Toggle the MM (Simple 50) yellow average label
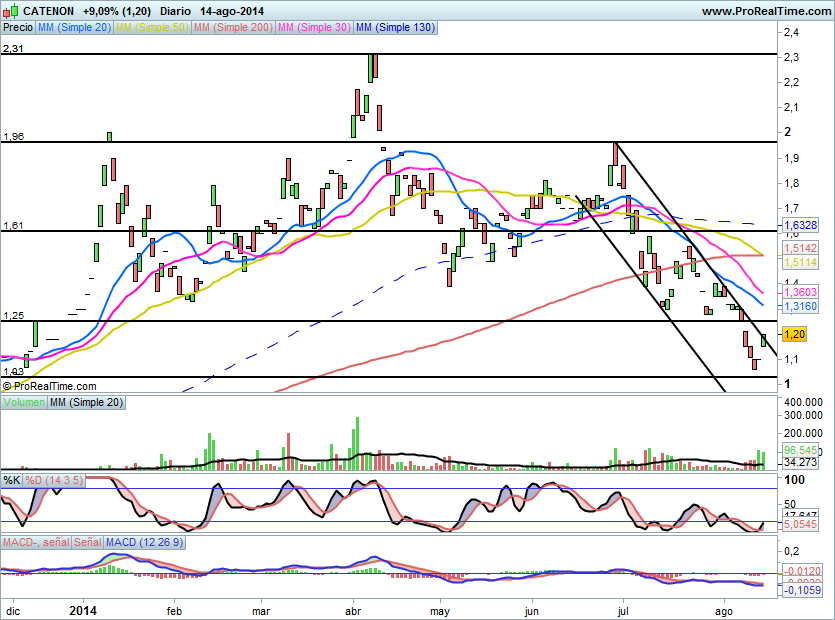The width and height of the screenshot is (835, 620). (153, 28)
